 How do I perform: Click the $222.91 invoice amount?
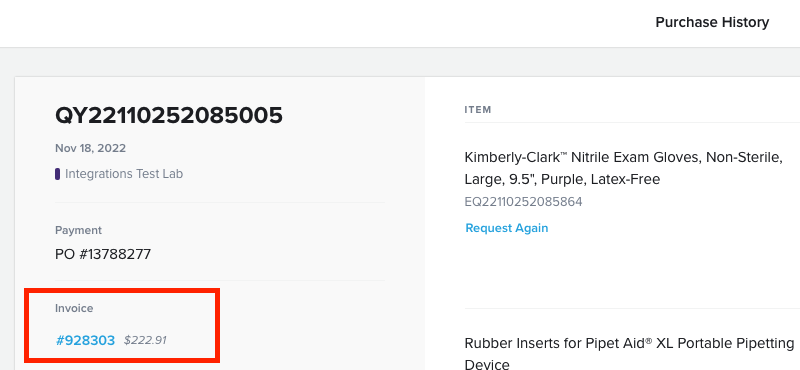[x=145, y=340]
